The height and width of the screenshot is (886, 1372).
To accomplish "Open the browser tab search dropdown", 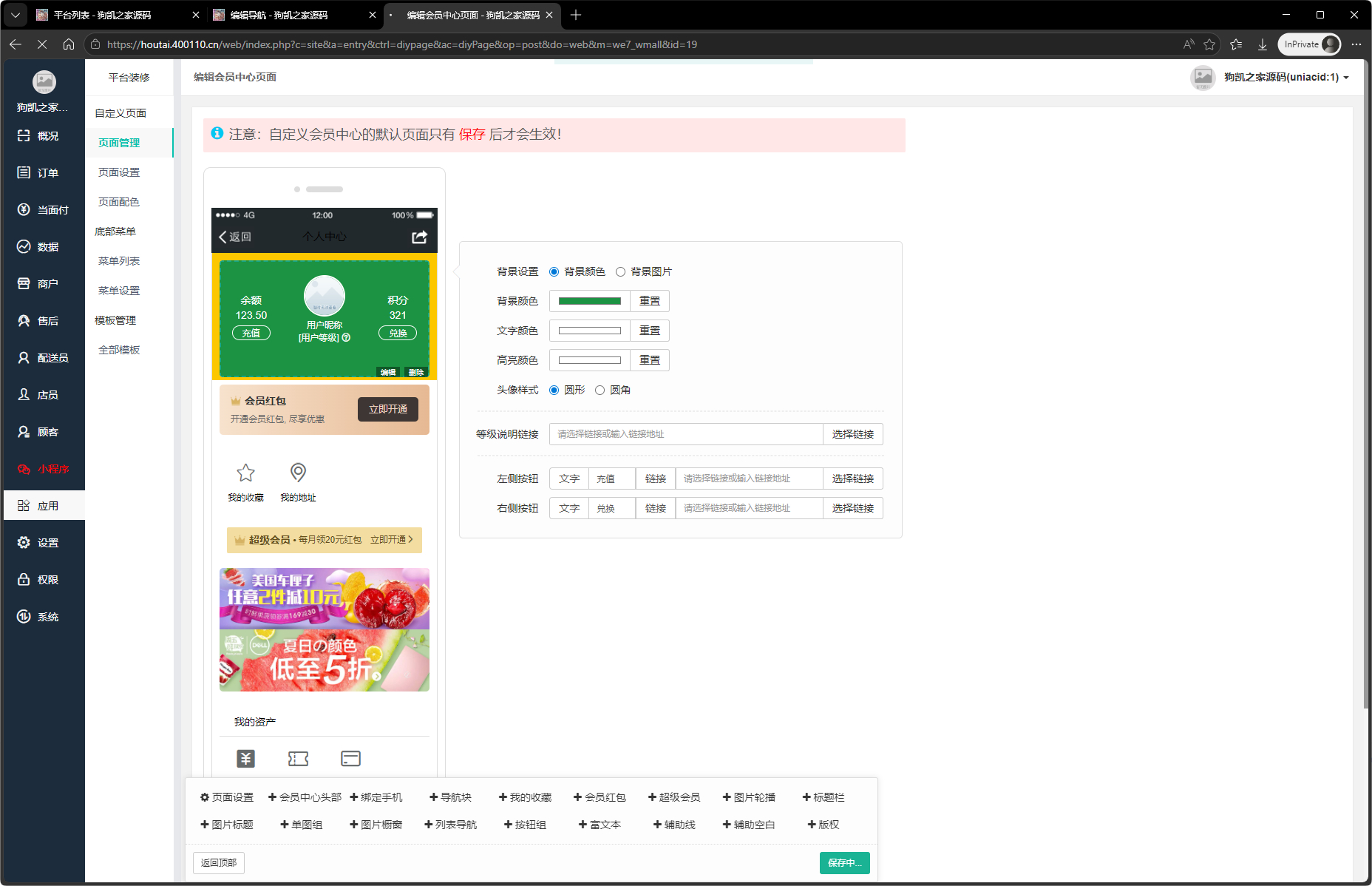I will click(16, 15).
